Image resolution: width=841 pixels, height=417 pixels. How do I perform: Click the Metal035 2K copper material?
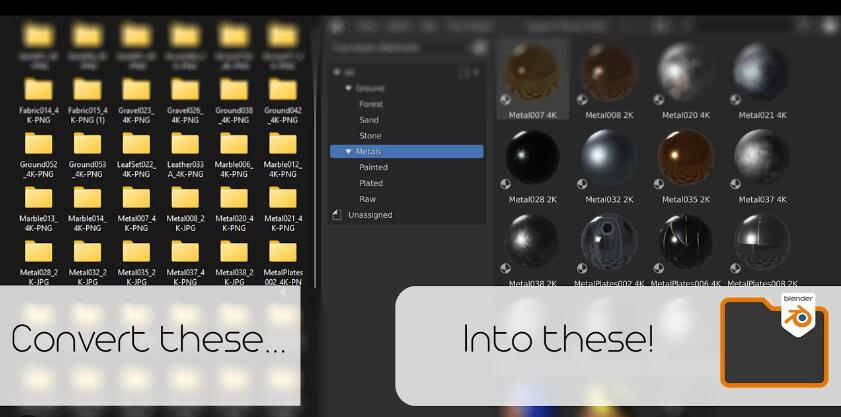coord(685,157)
